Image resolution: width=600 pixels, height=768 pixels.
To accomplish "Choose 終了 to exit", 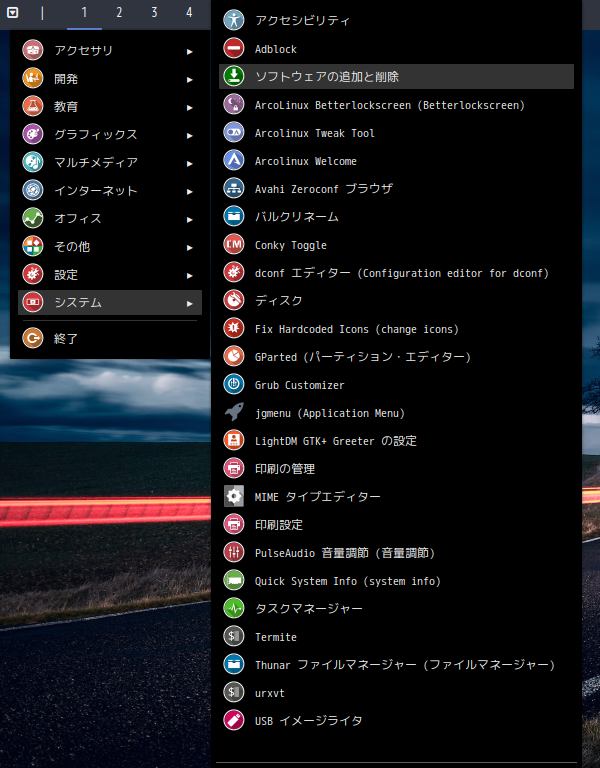I will point(110,338).
